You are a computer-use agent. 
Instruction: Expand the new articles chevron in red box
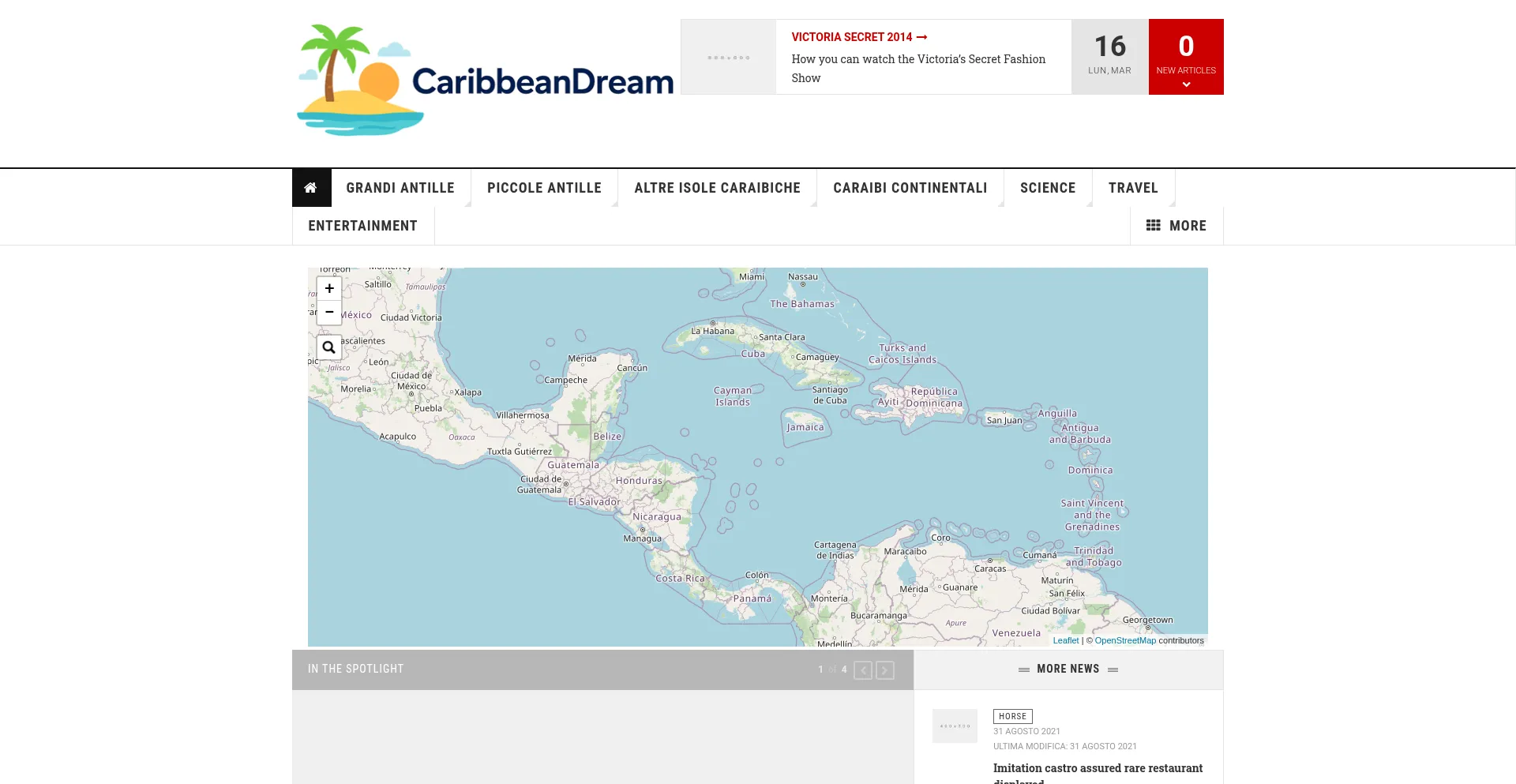(1186, 84)
